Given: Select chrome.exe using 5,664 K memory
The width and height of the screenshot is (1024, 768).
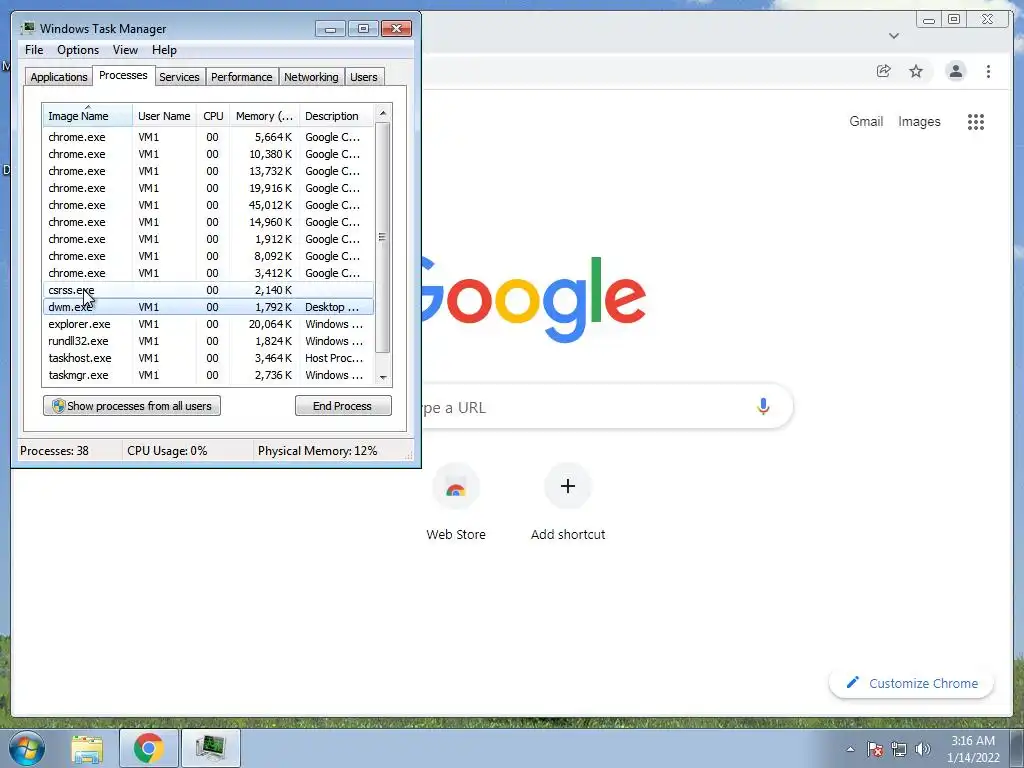Looking at the screenshot, I should pos(209,137).
